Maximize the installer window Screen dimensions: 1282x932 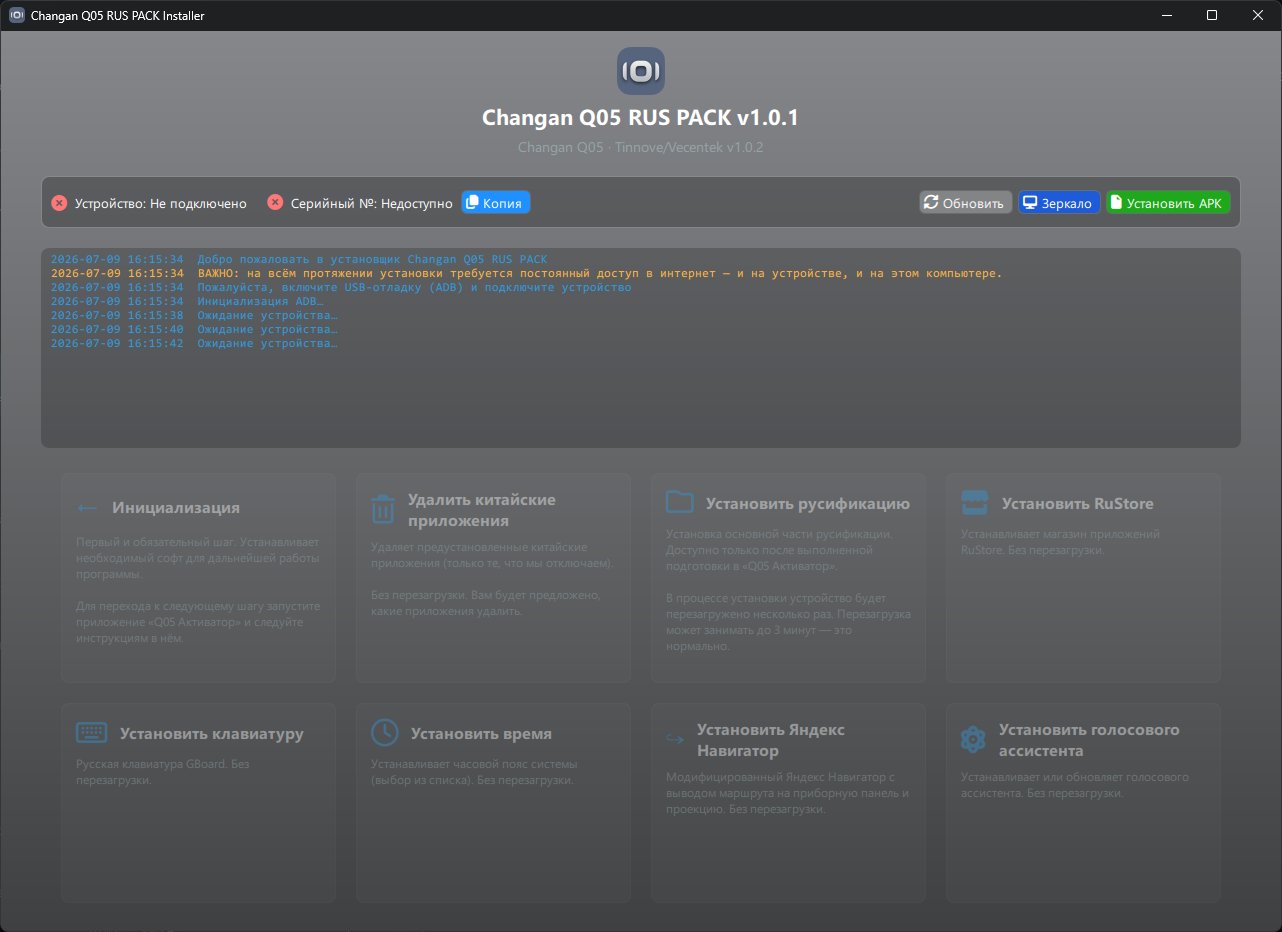pyautogui.click(x=1212, y=15)
